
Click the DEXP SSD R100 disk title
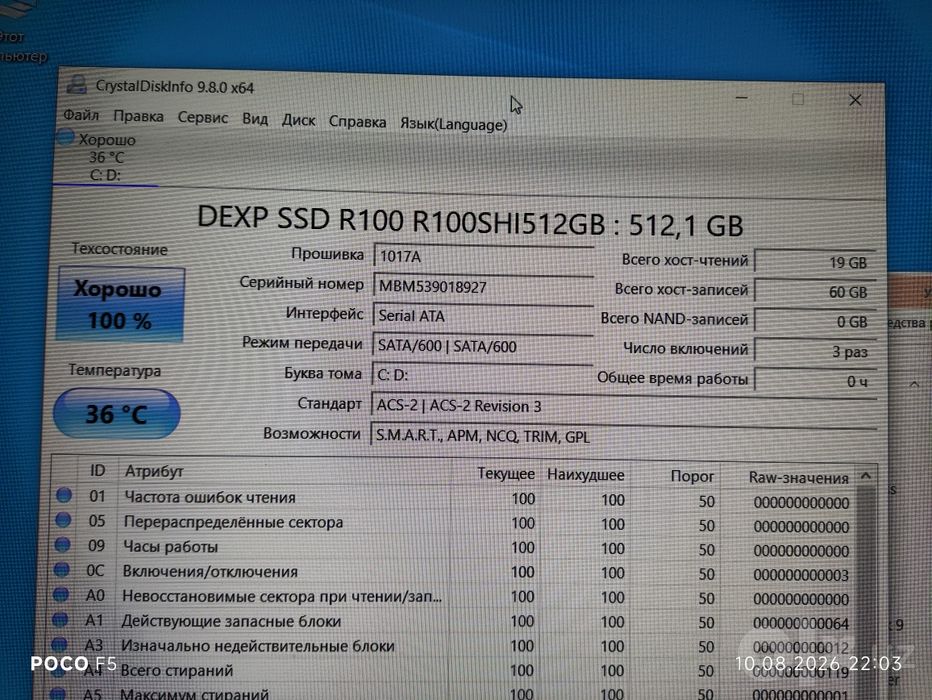pos(470,221)
